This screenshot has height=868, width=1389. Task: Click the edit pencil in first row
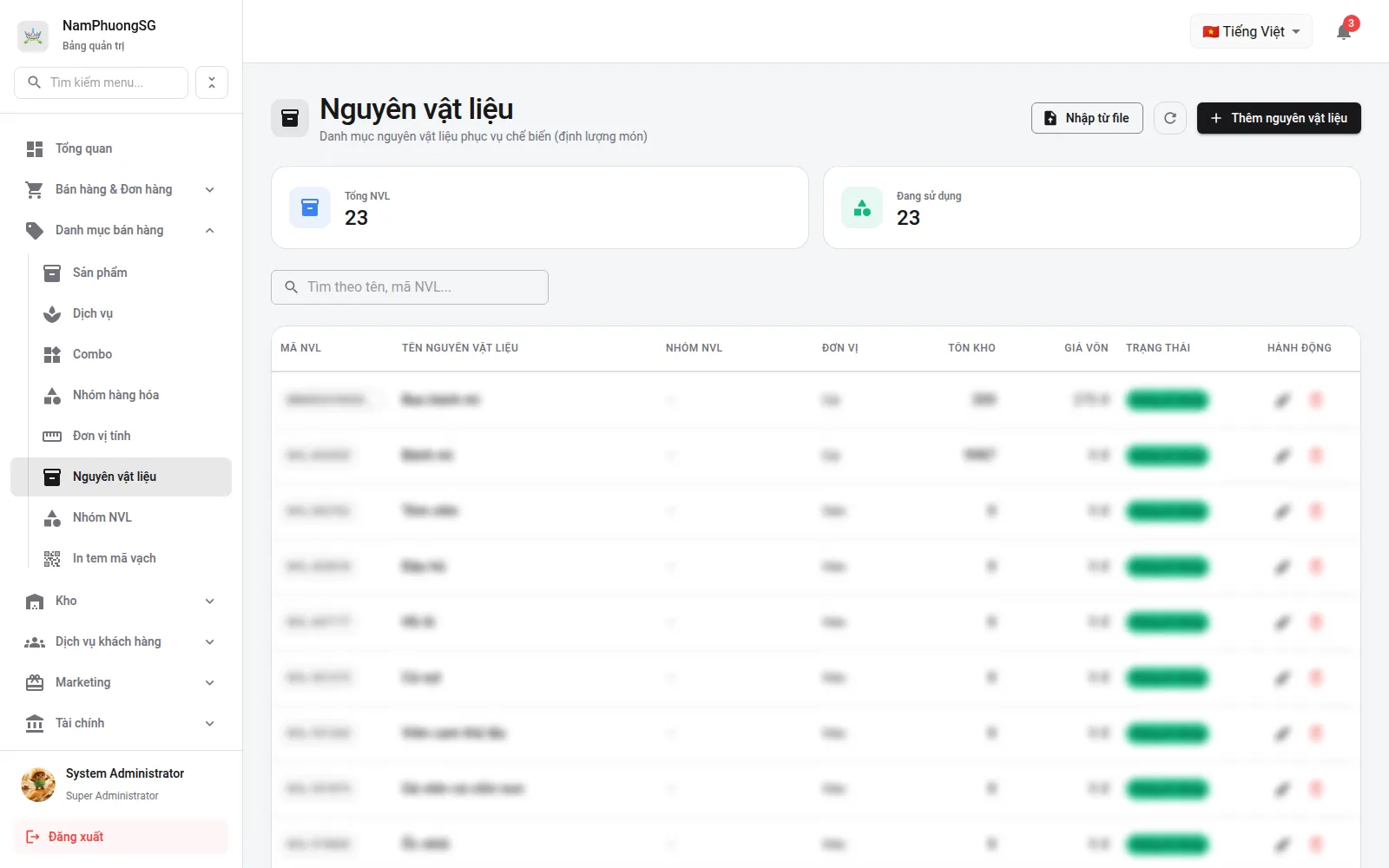coord(1282,400)
